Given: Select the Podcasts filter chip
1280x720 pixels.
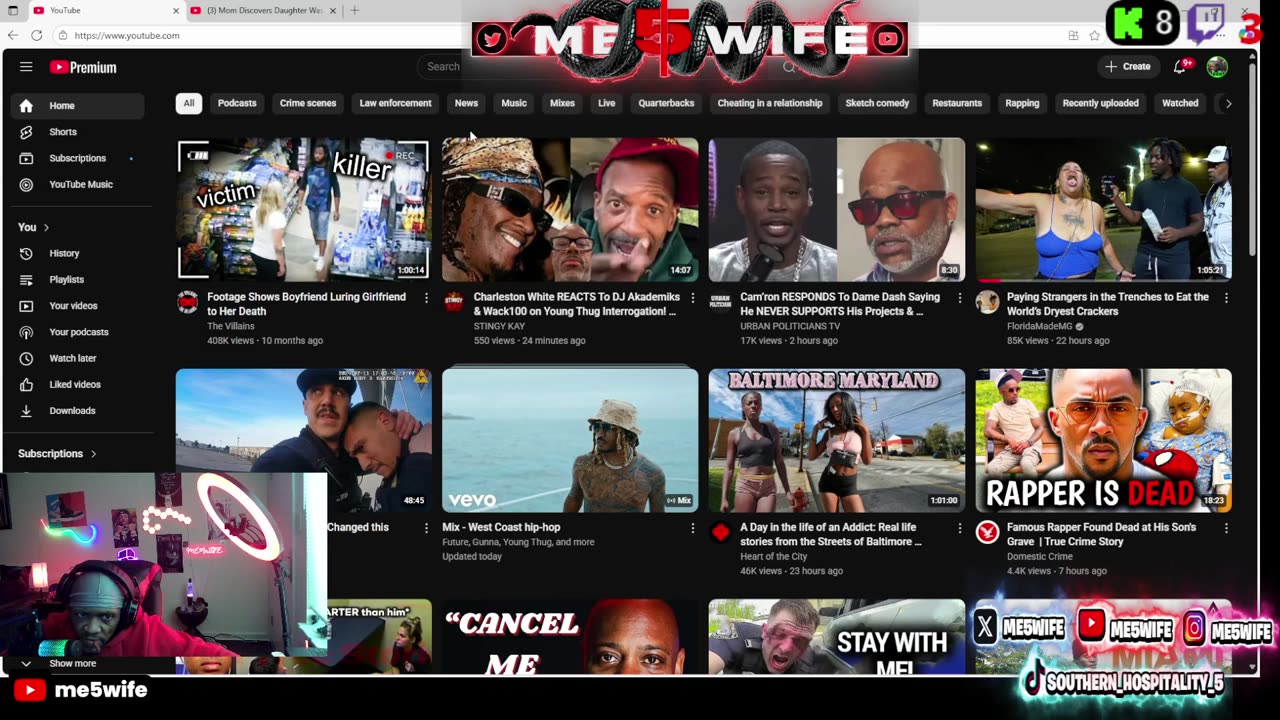Looking at the screenshot, I should pyautogui.click(x=237, y=103).
